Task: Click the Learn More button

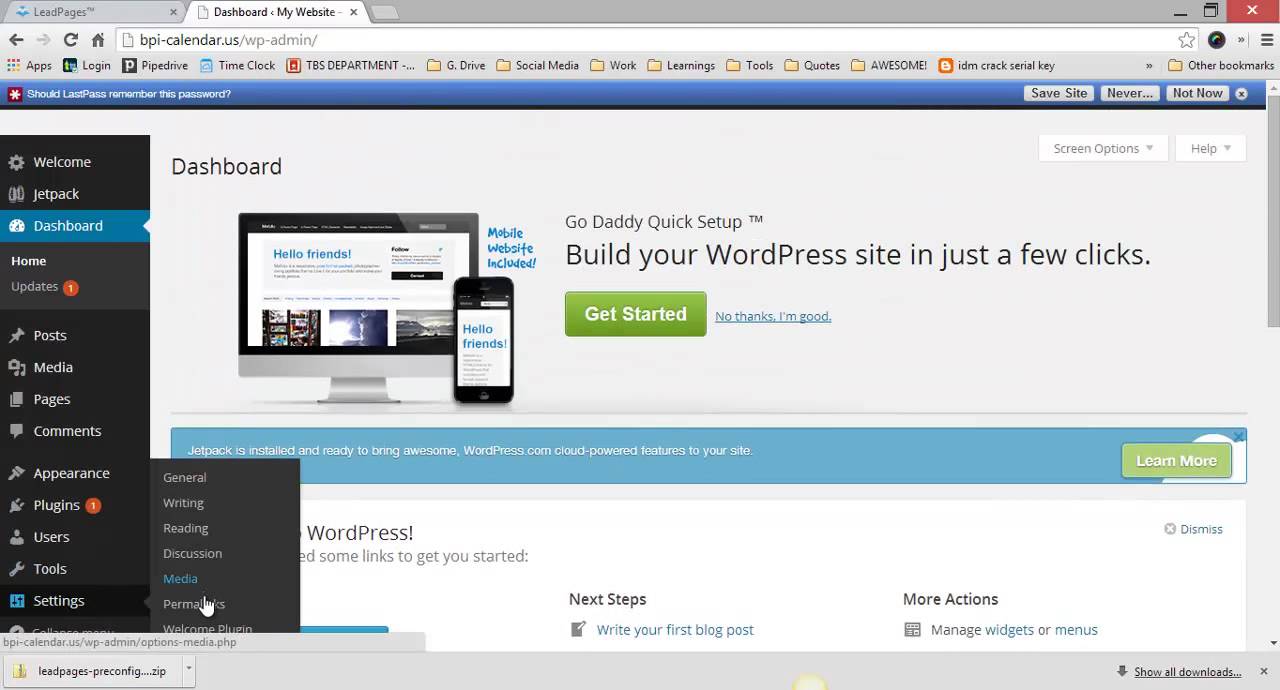Action: [1176, 461]
